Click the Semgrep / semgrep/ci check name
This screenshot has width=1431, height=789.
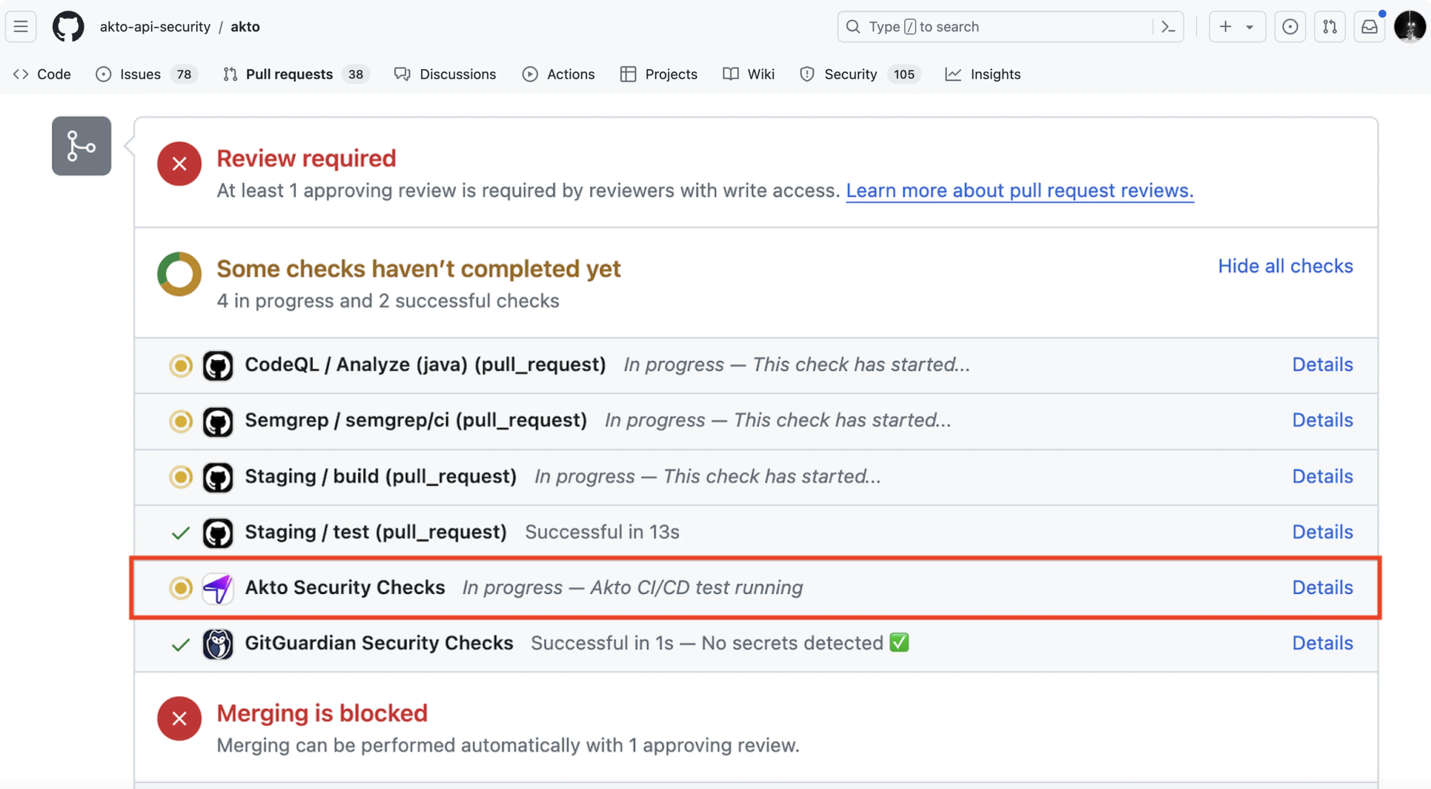[416, 421]
